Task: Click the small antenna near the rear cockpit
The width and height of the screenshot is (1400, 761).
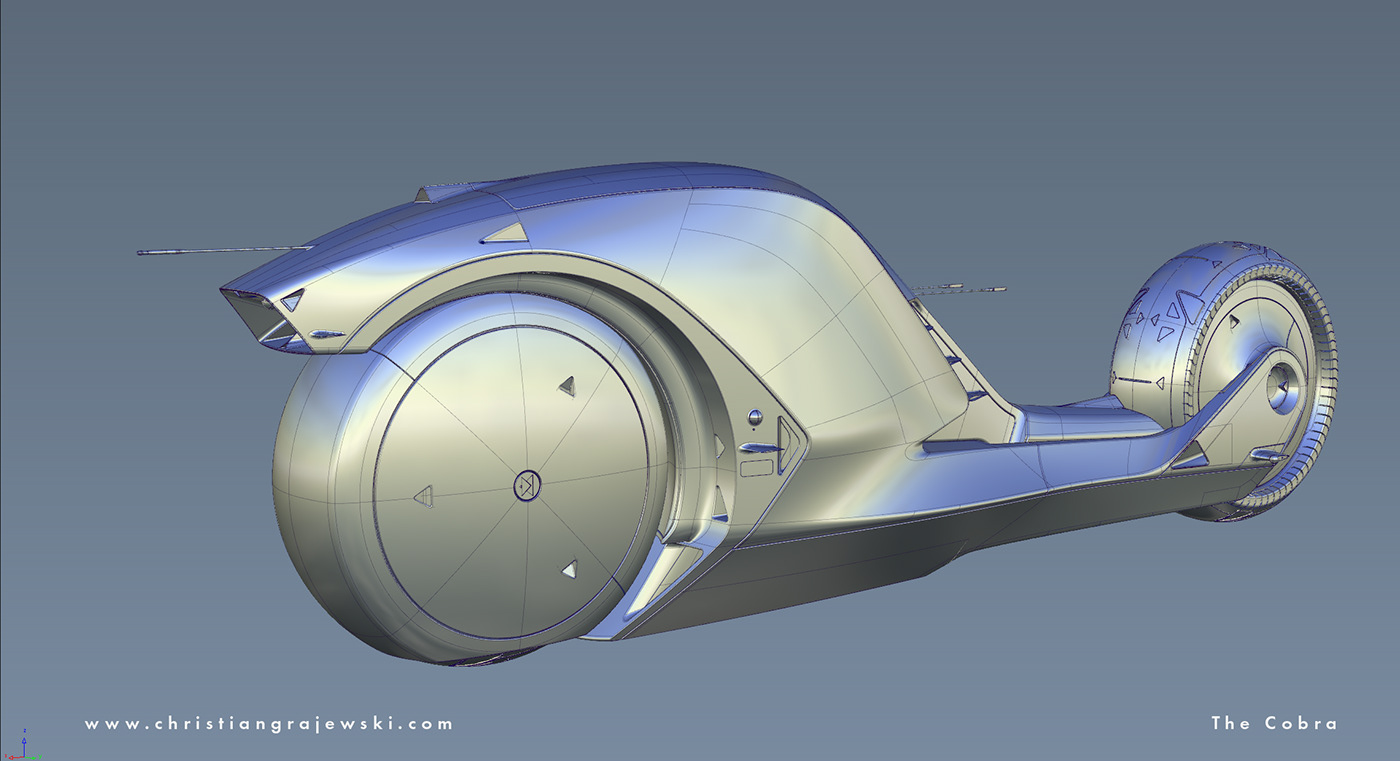Action: click(x=960, y=290)
